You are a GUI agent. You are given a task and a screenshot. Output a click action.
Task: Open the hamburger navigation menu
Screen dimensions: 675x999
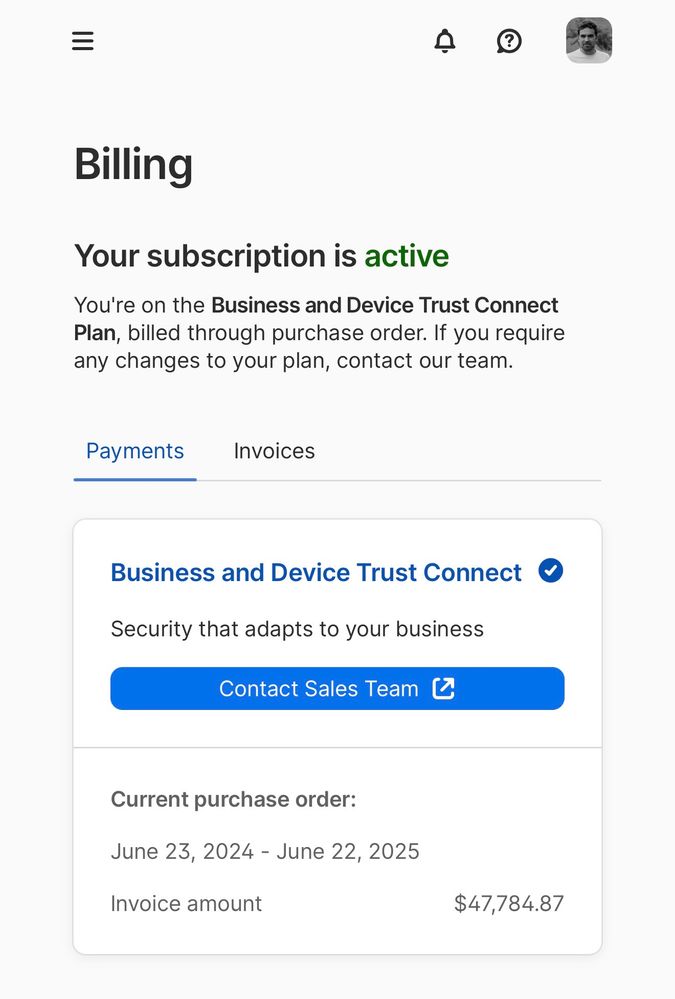tap(83, 41)
